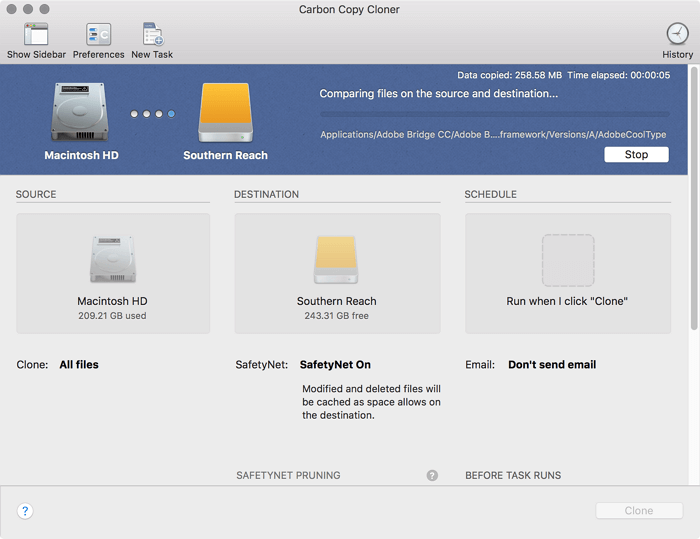
Task: Open the Don't send email popup
Action: click(552, 365)
